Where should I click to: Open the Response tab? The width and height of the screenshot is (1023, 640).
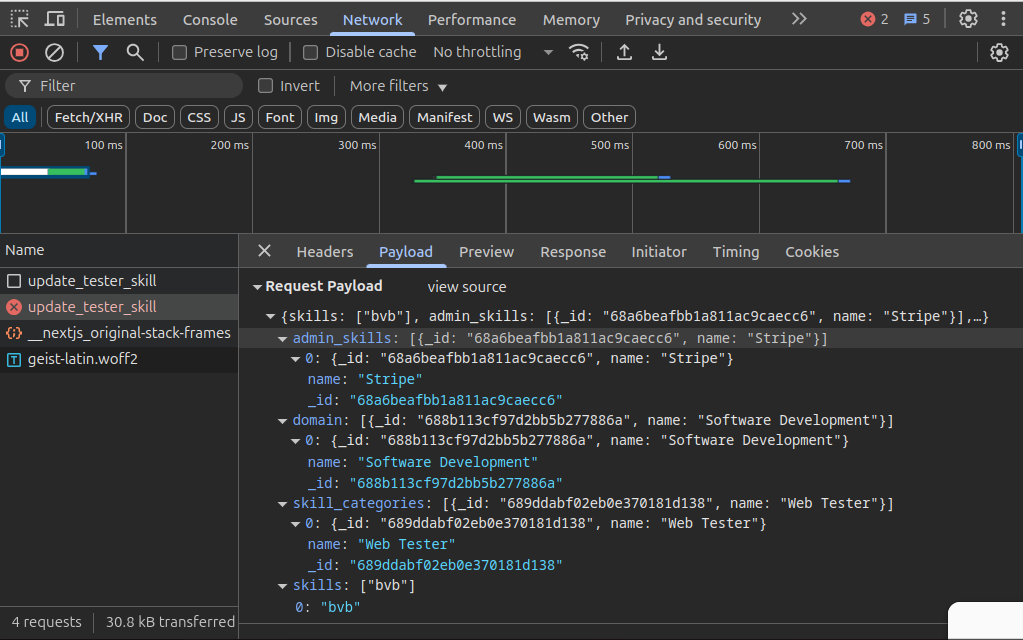point(573,252)
